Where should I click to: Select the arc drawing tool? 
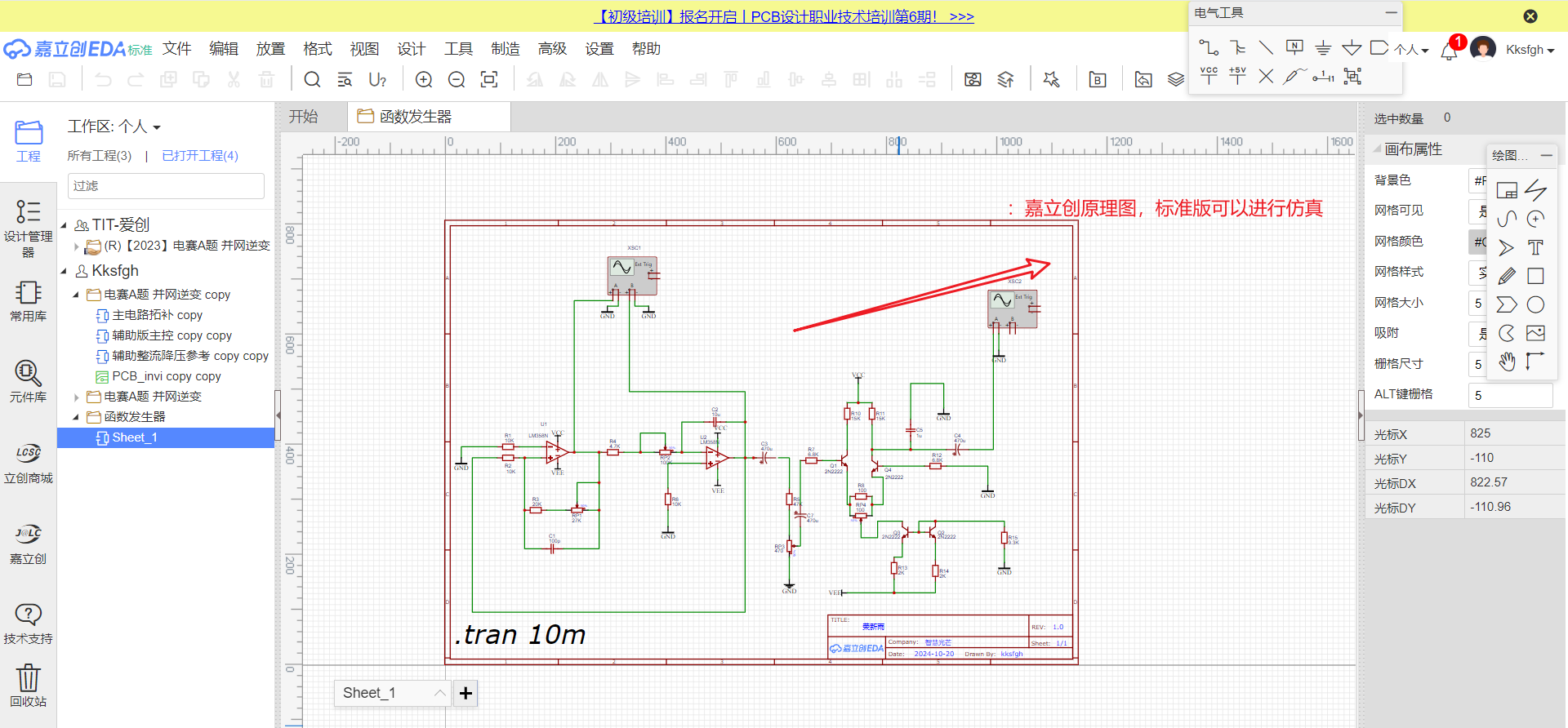1535,219
